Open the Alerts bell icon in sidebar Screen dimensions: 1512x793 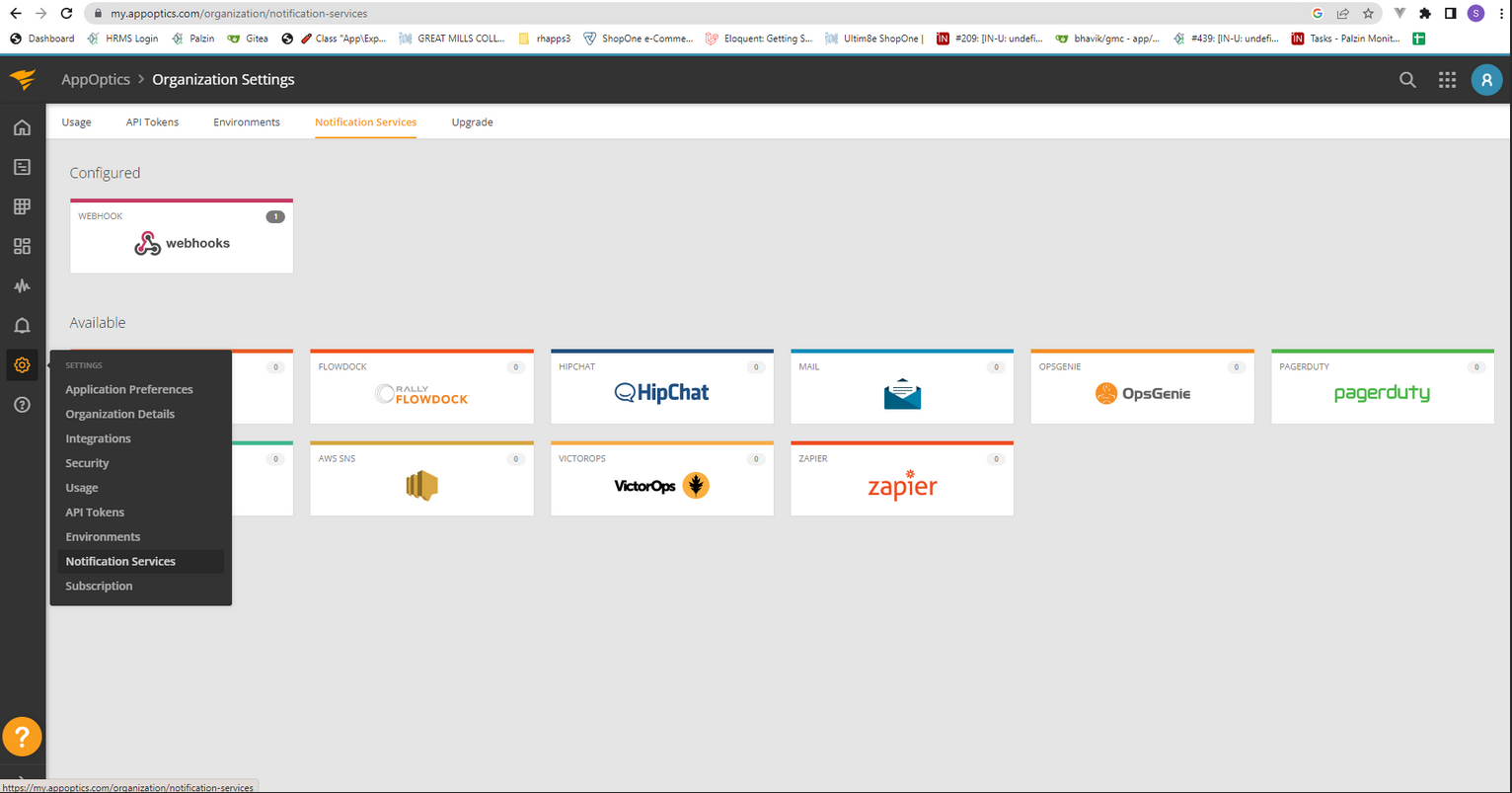pyautogui.click(x=22, y=326)
